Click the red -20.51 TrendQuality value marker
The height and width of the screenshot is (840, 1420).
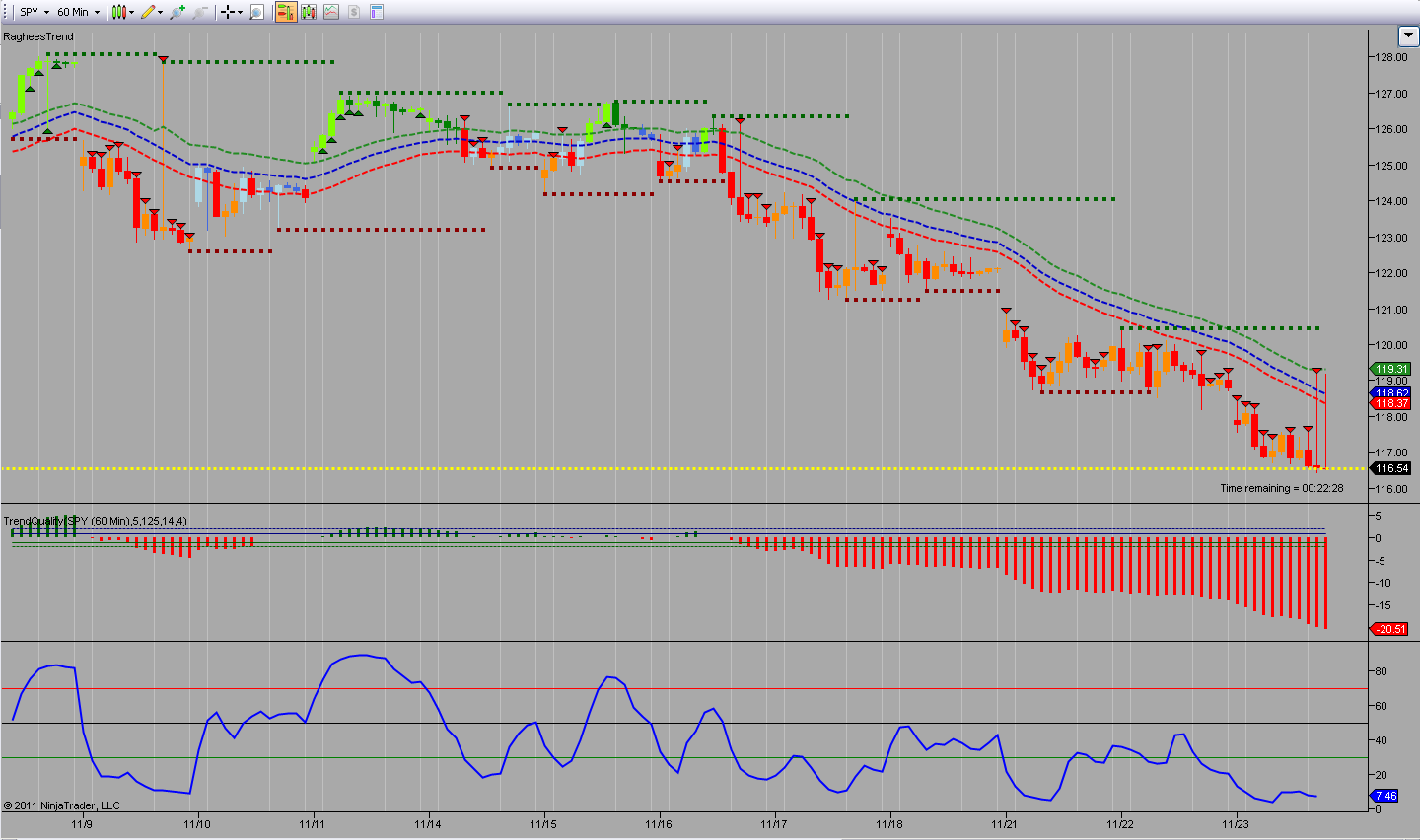(1390, 629)
